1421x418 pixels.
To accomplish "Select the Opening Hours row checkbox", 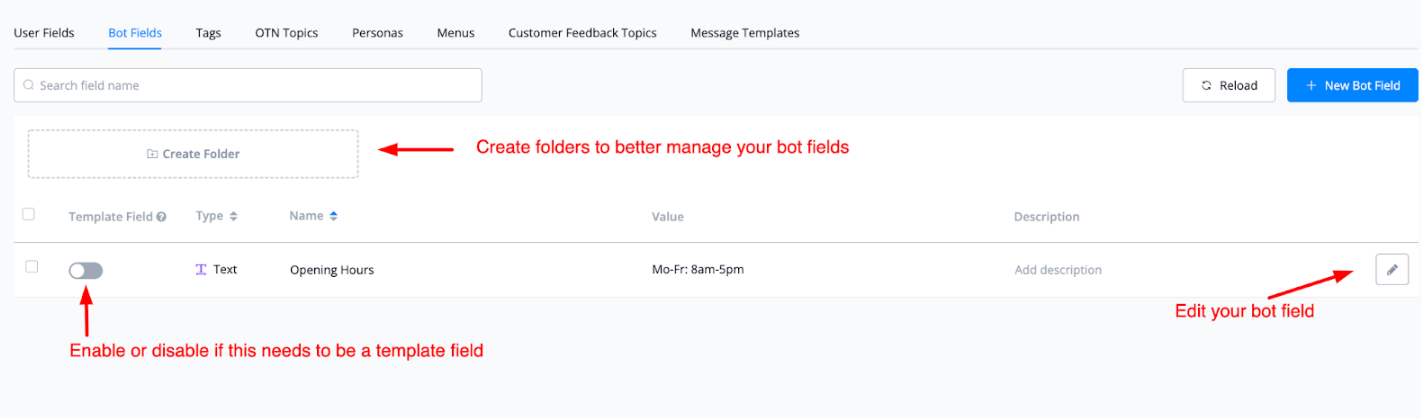I will (32, 267).
